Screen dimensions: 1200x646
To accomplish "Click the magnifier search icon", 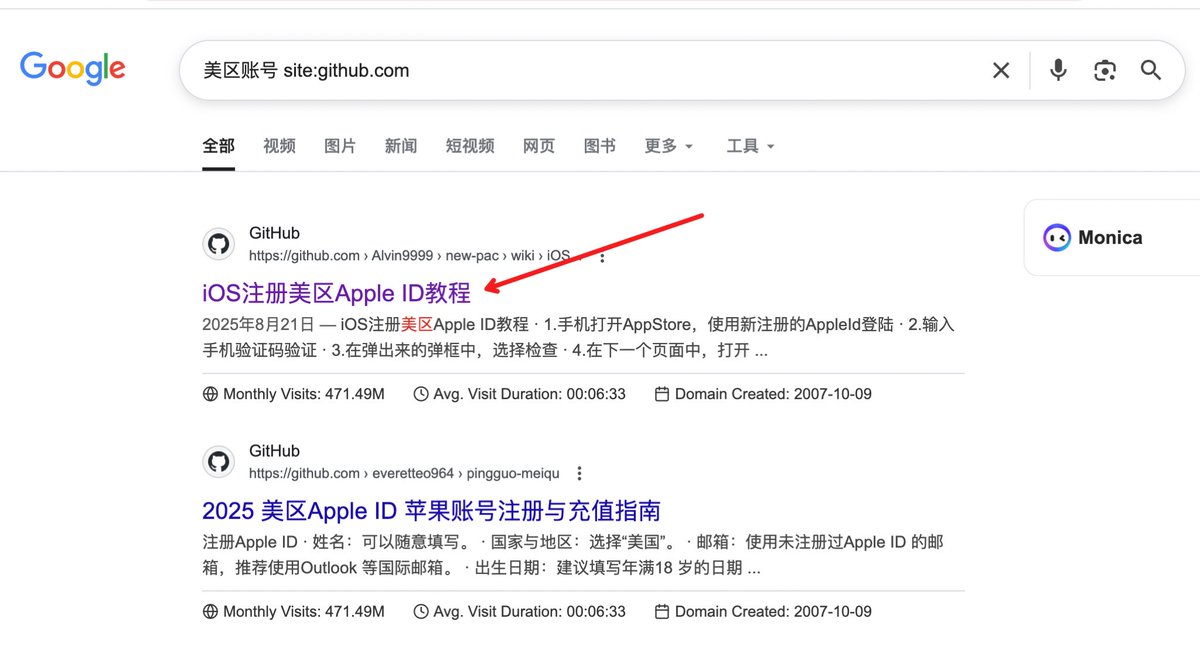I will click(1151, 70).
